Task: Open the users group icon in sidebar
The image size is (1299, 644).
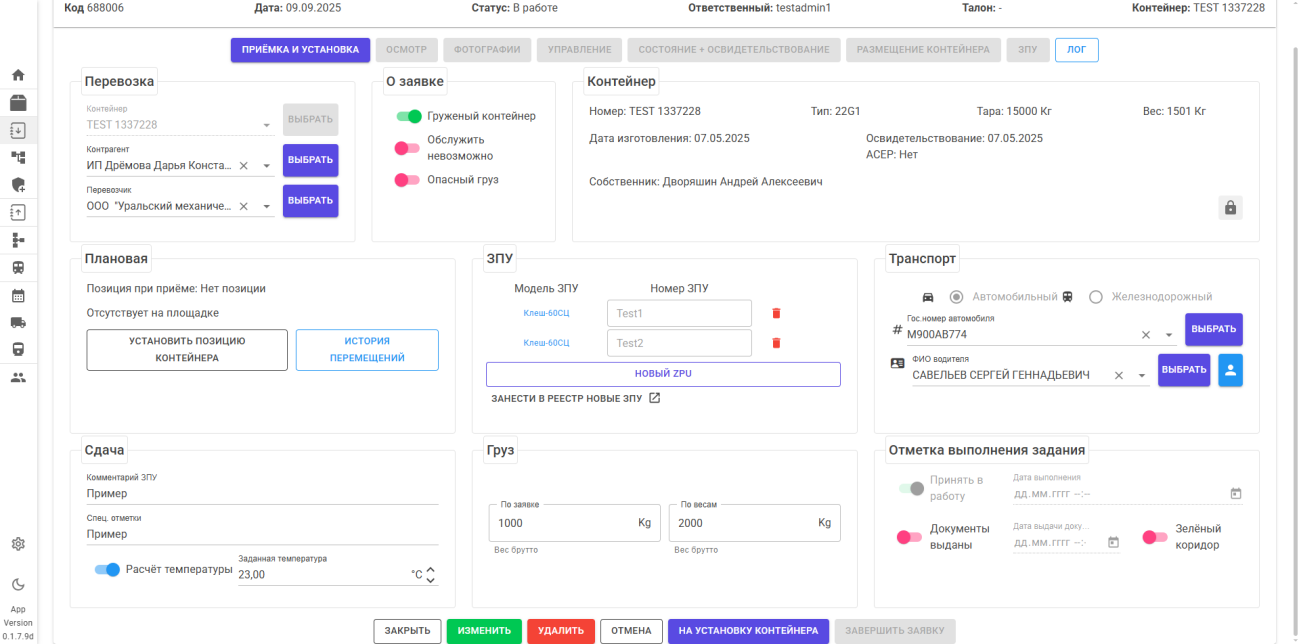Action: tap(18, 377)
